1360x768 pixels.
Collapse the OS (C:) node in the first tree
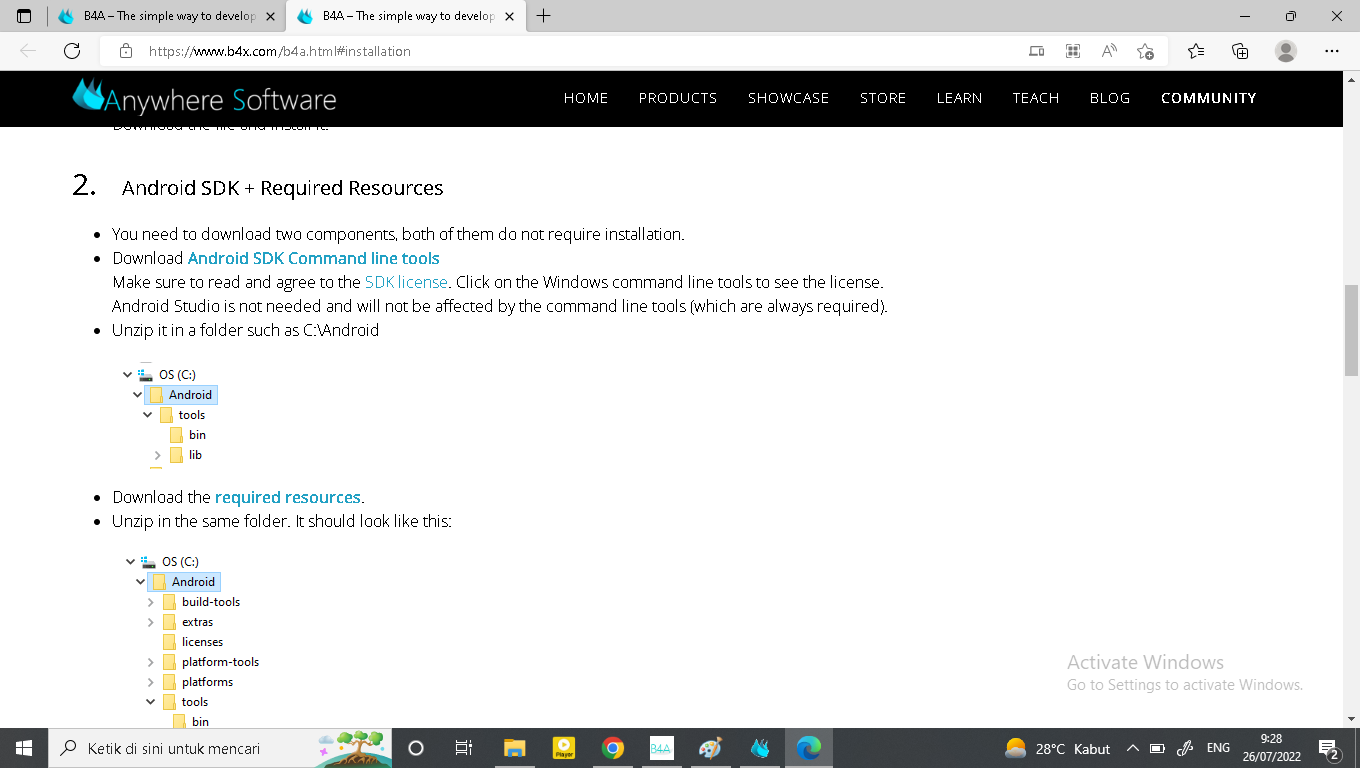(128, 375)
